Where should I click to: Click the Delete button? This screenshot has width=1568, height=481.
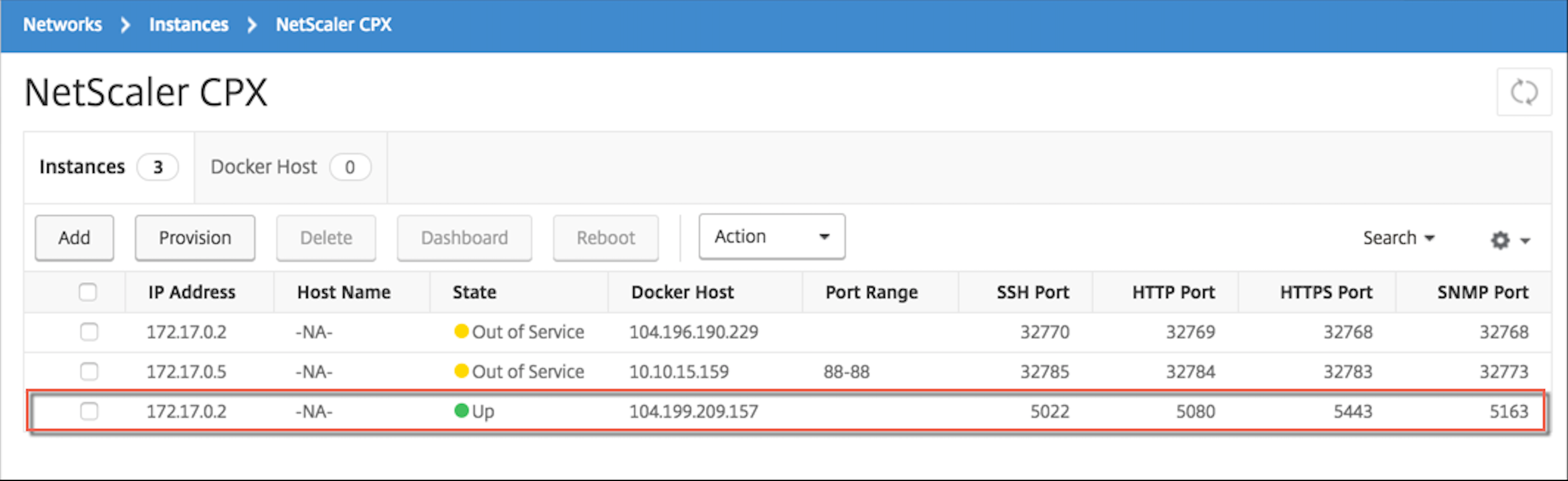(x=326, y=237)
